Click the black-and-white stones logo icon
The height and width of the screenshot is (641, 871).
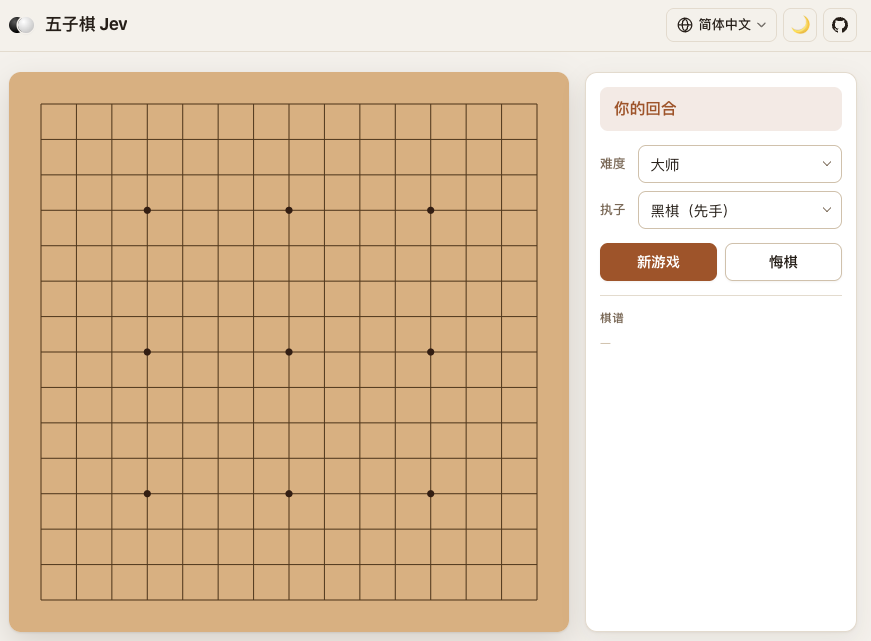pos(22,24)
